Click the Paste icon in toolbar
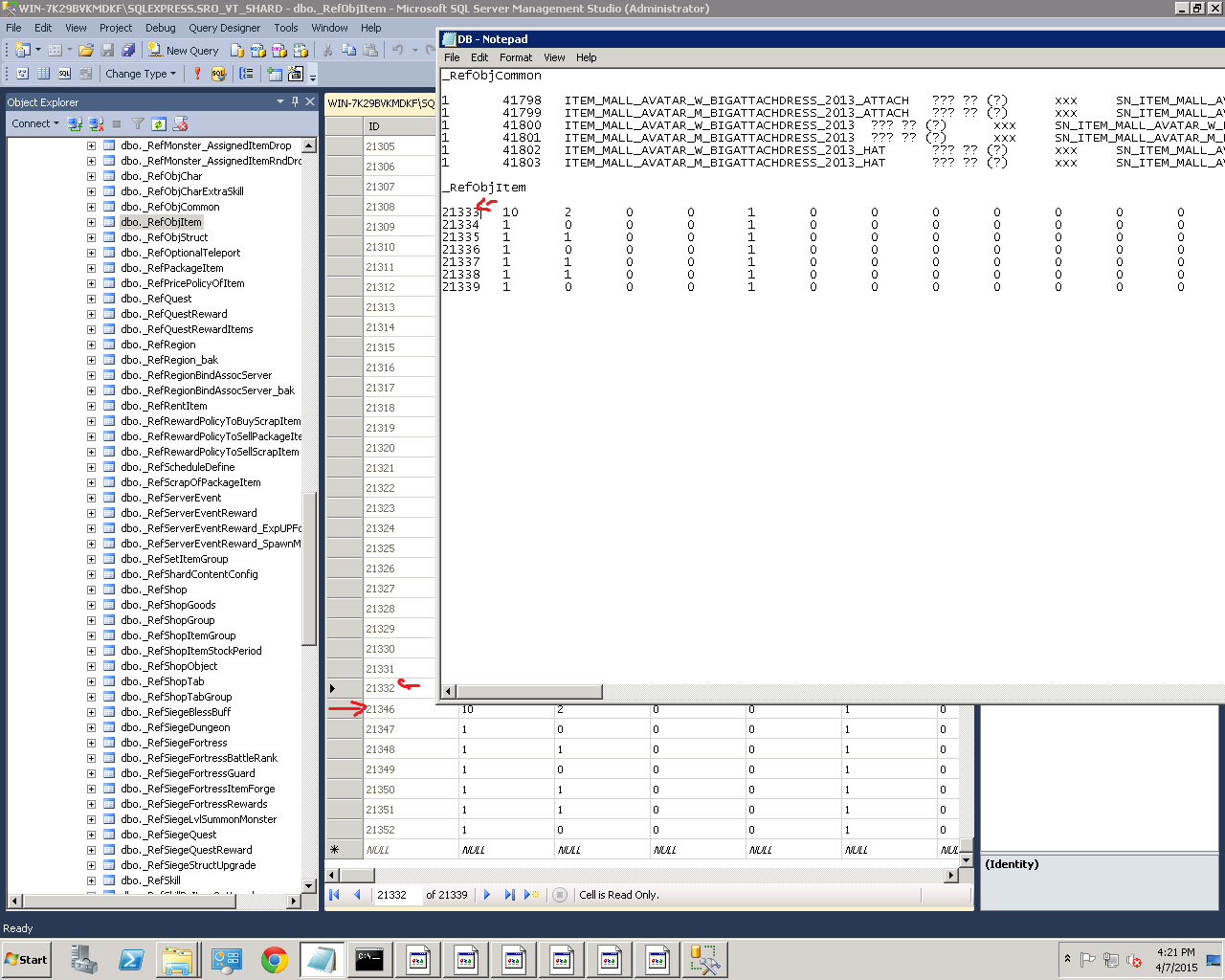The width and height of the screenshot is (1225, 980). (x=370, y=51)
